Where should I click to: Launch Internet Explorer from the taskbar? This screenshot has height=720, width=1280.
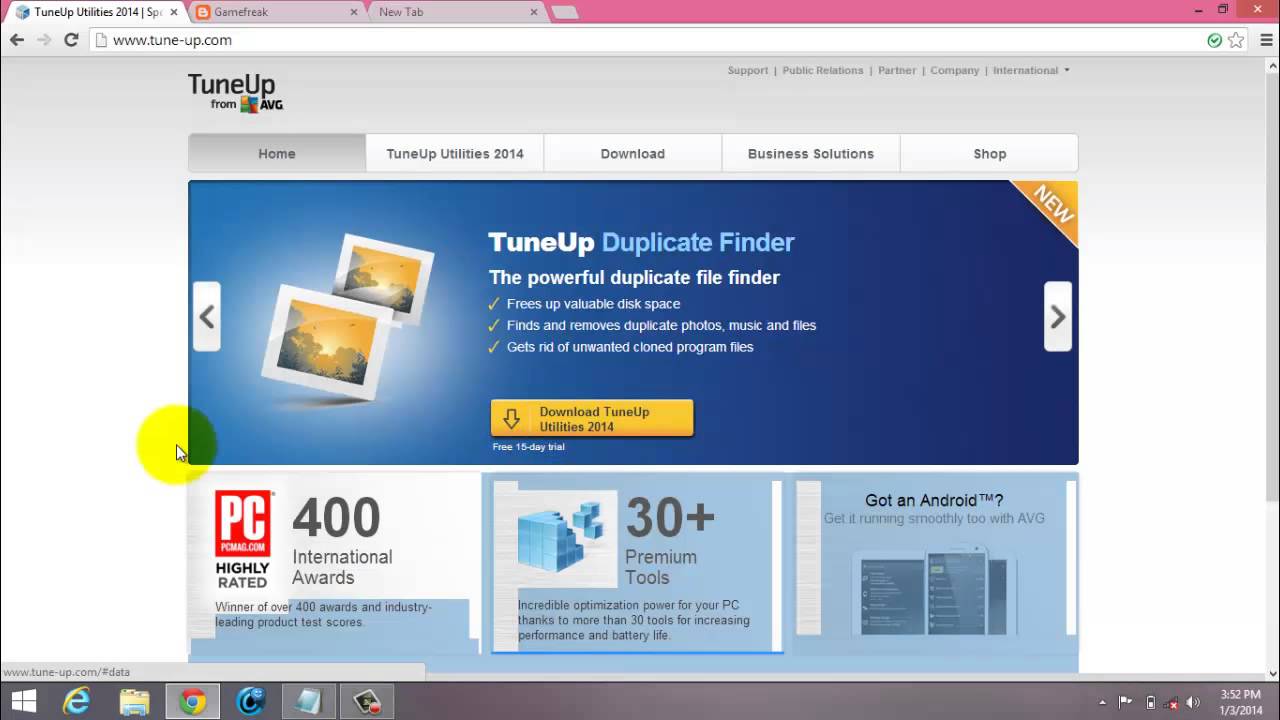tap(77, 702)
